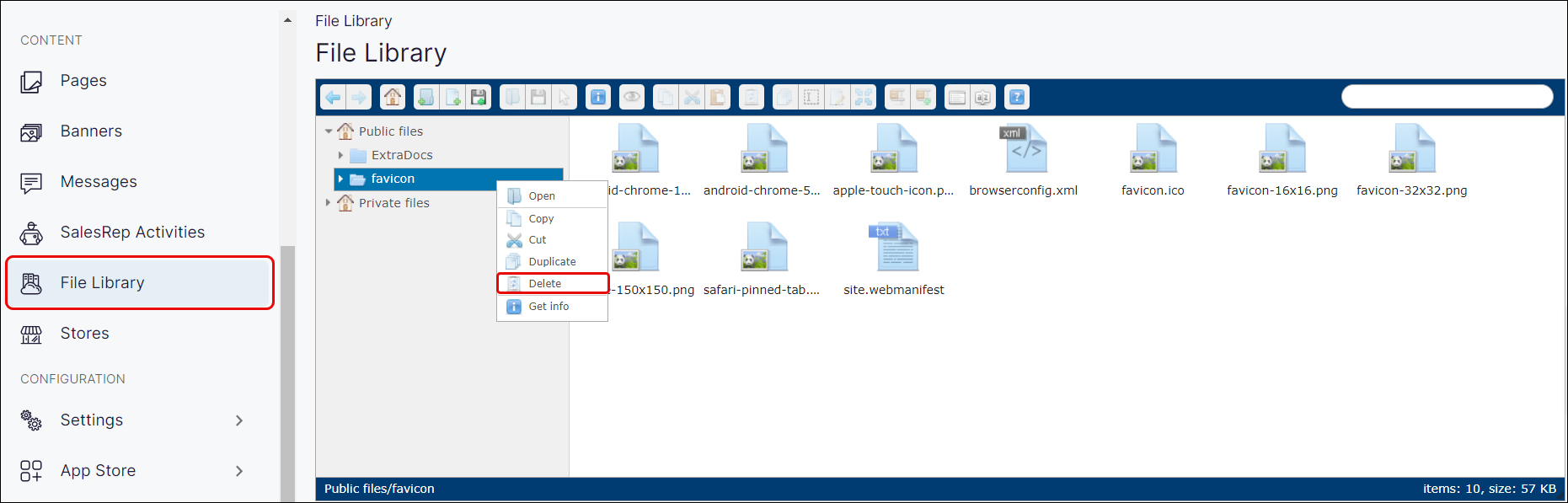Open Get info from the toolbar
1568x503 pixels.
pyautogui.click(x=598, y=98)
